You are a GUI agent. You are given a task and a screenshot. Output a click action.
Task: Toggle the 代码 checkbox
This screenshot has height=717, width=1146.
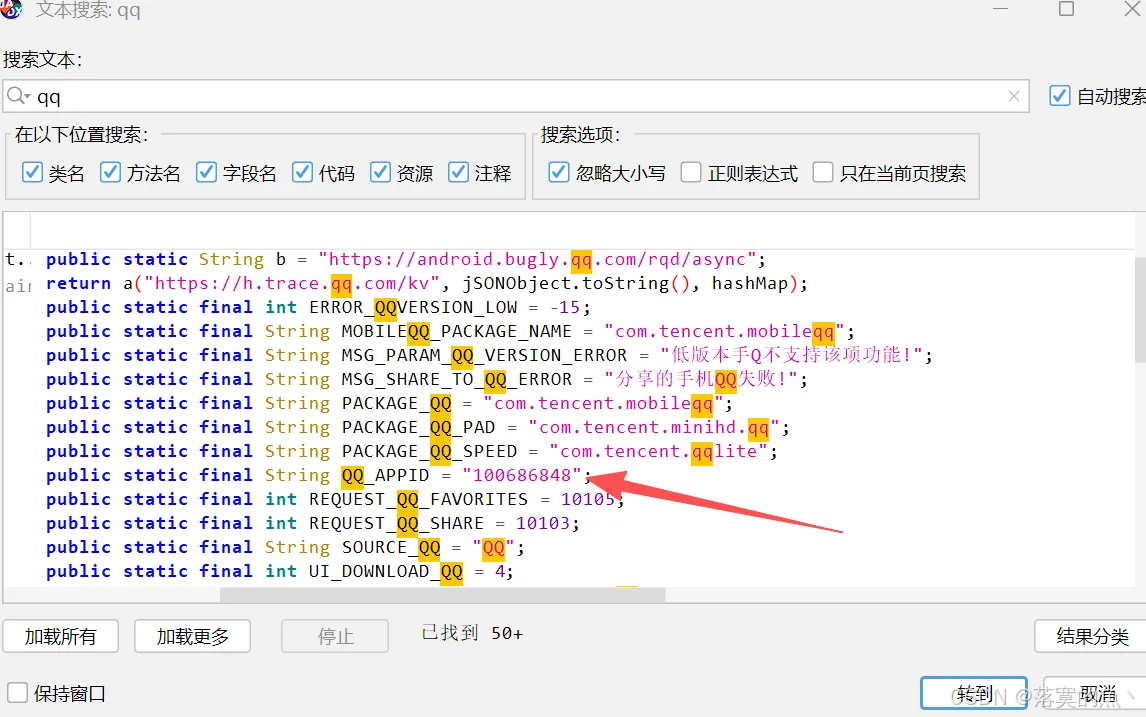coord(303,172)
